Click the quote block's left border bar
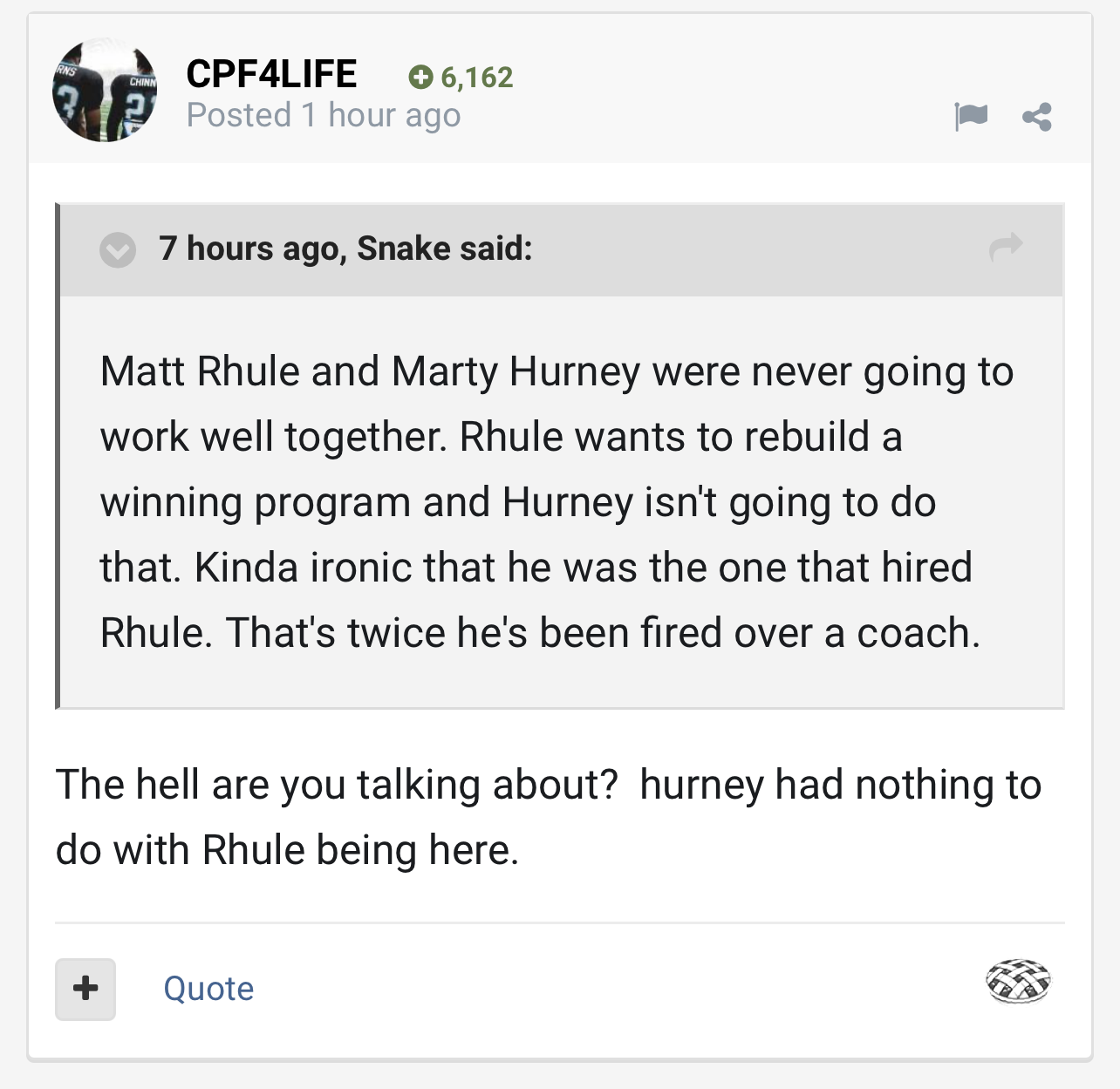This screenshot has height=1089, width=1120. point(58,456)
